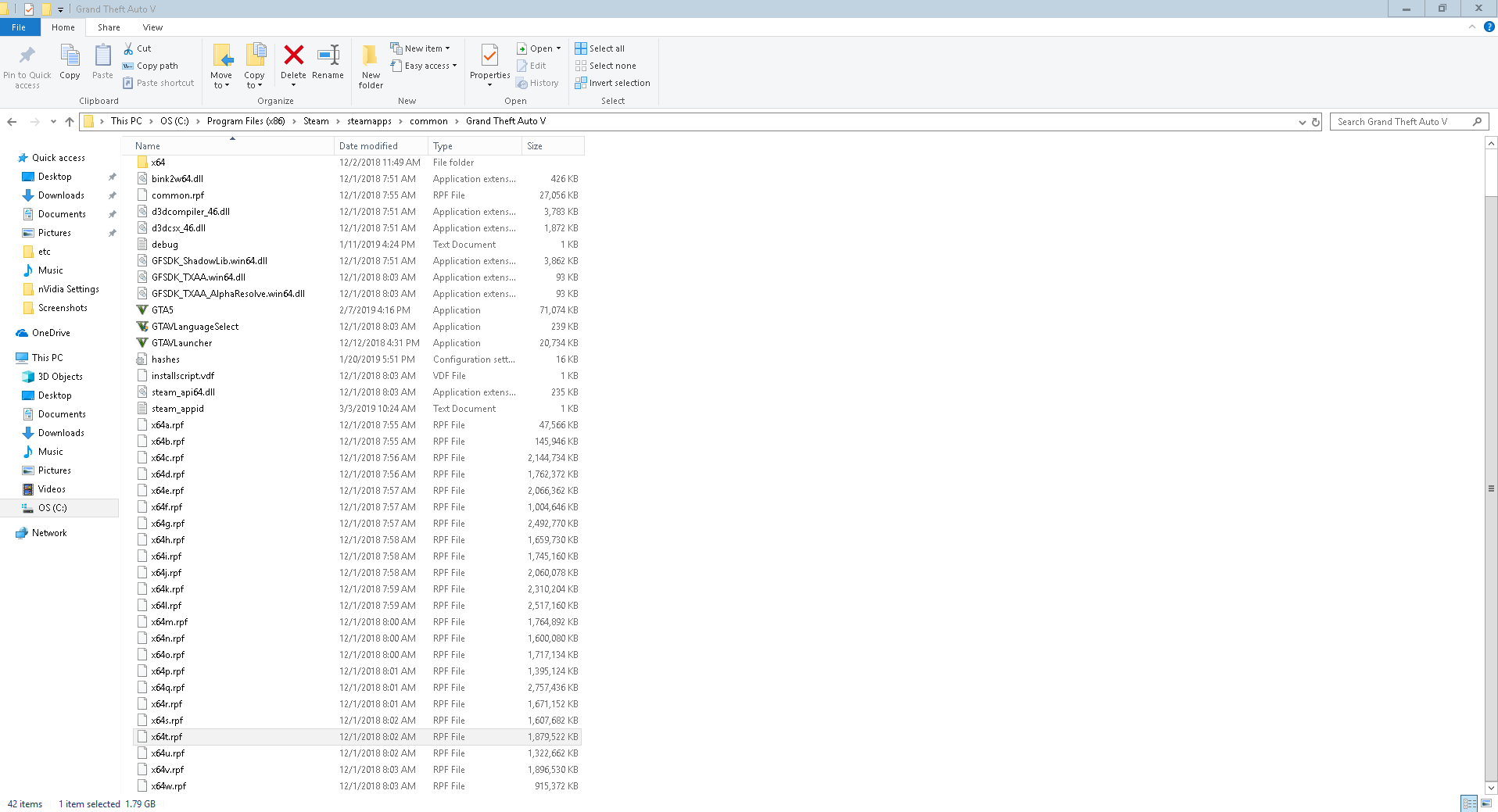Click the steamapps breadcrumb segment

(369, 121)
